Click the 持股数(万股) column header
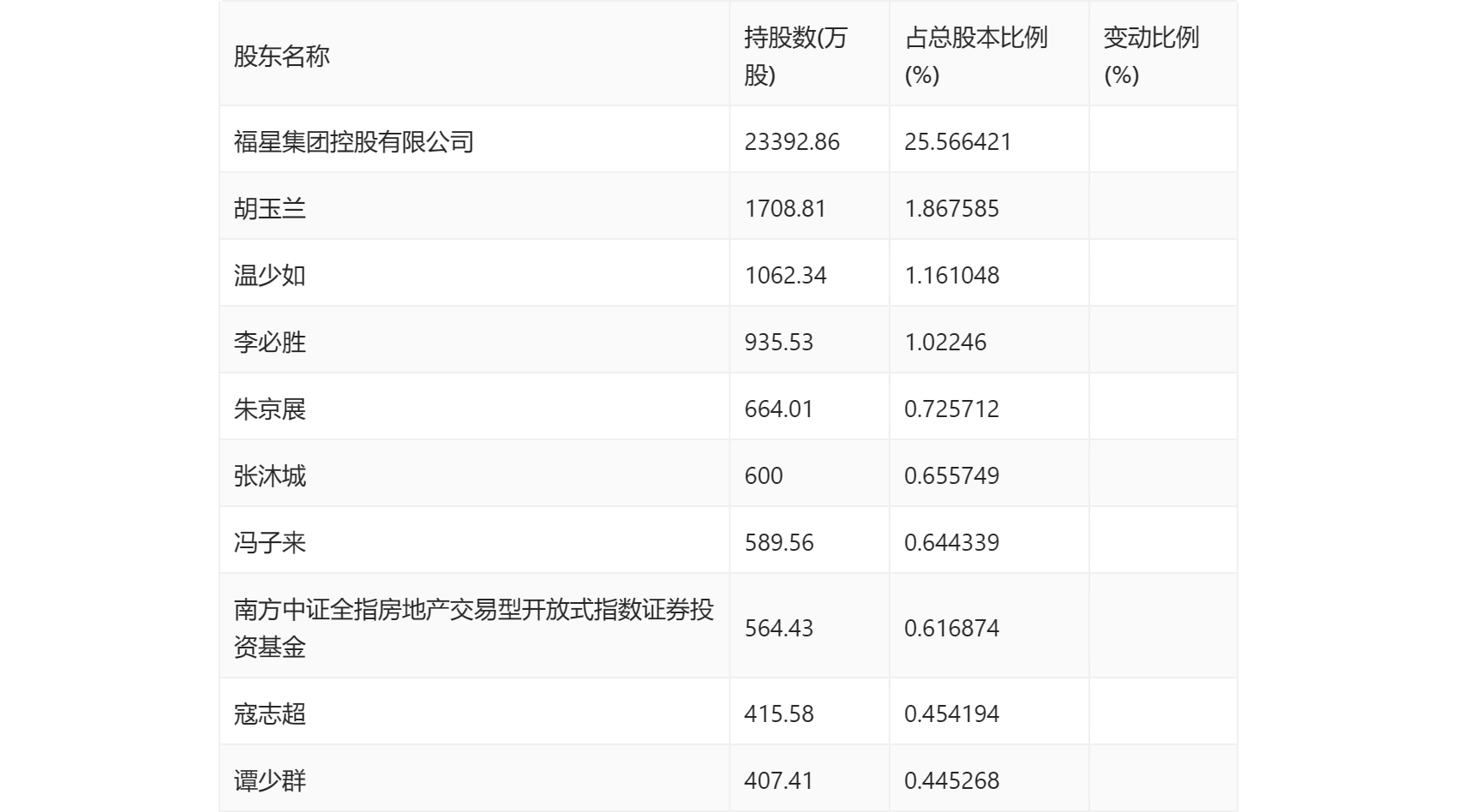The image size is (1457, 812). (795, 57)
